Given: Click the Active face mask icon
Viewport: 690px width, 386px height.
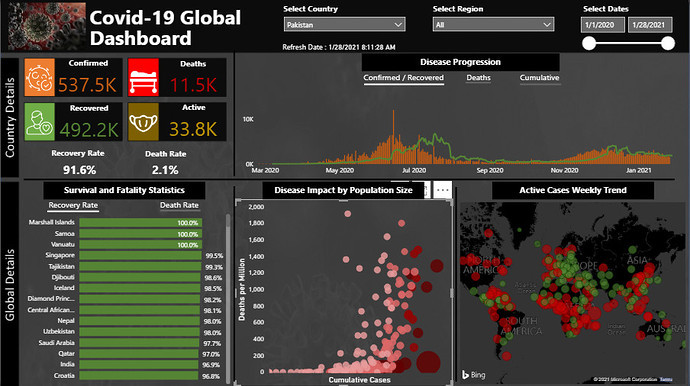Looking at the screenshot, I should coord(143,122).
